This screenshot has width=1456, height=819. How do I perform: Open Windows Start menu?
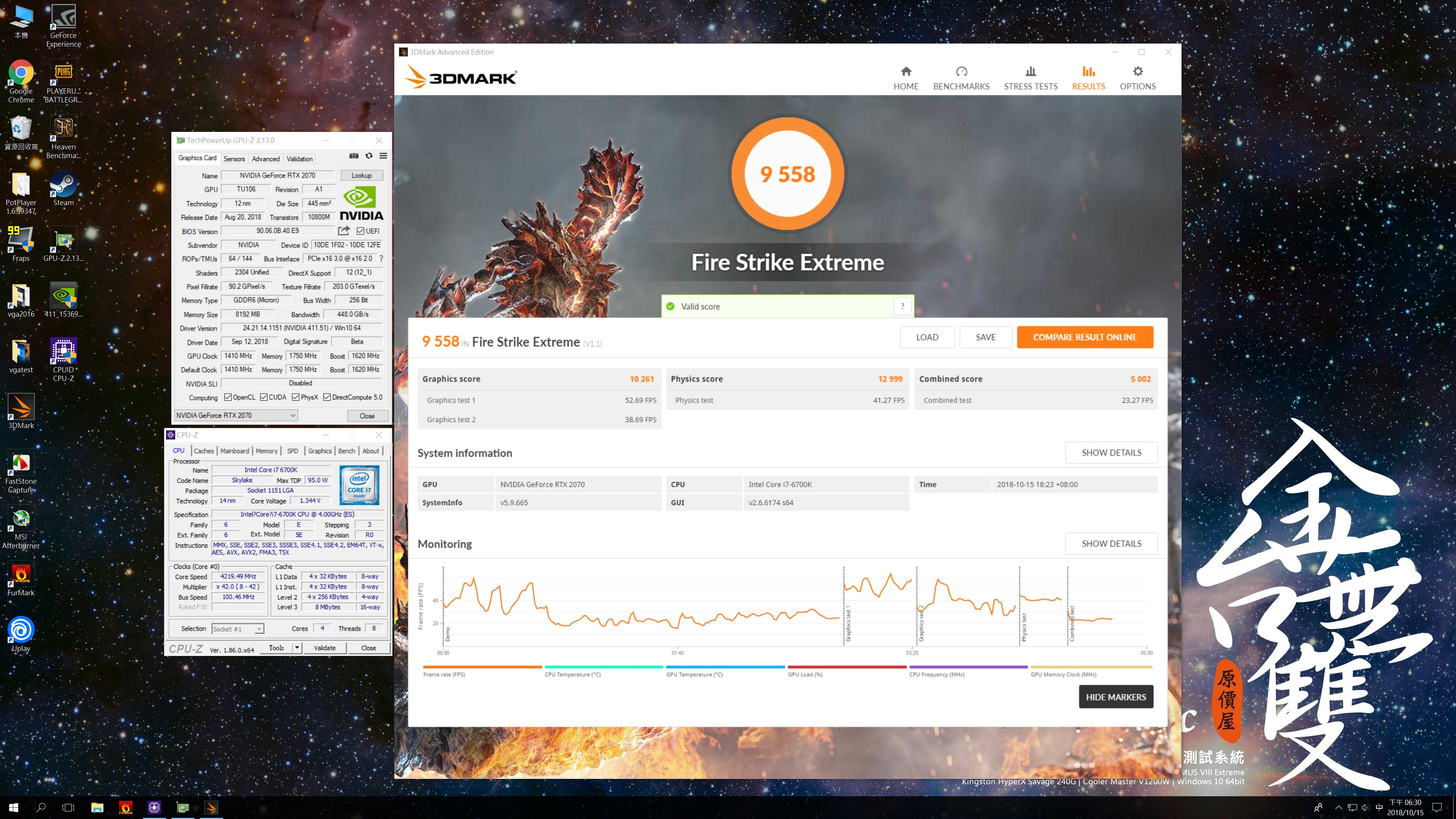pos(14,808)
